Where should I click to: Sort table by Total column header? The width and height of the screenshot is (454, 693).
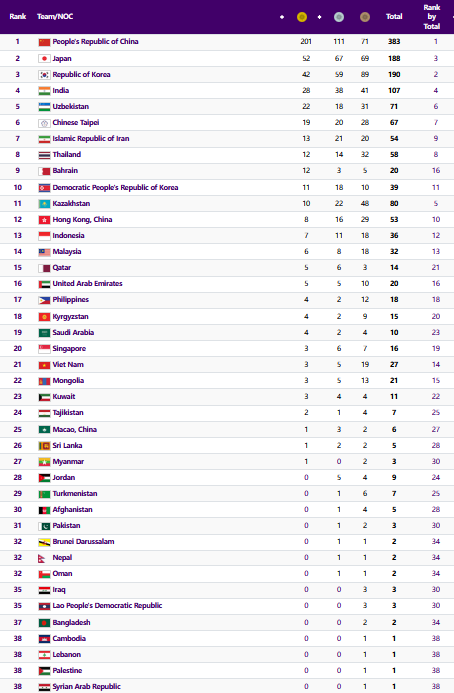(x=394, y=16)
